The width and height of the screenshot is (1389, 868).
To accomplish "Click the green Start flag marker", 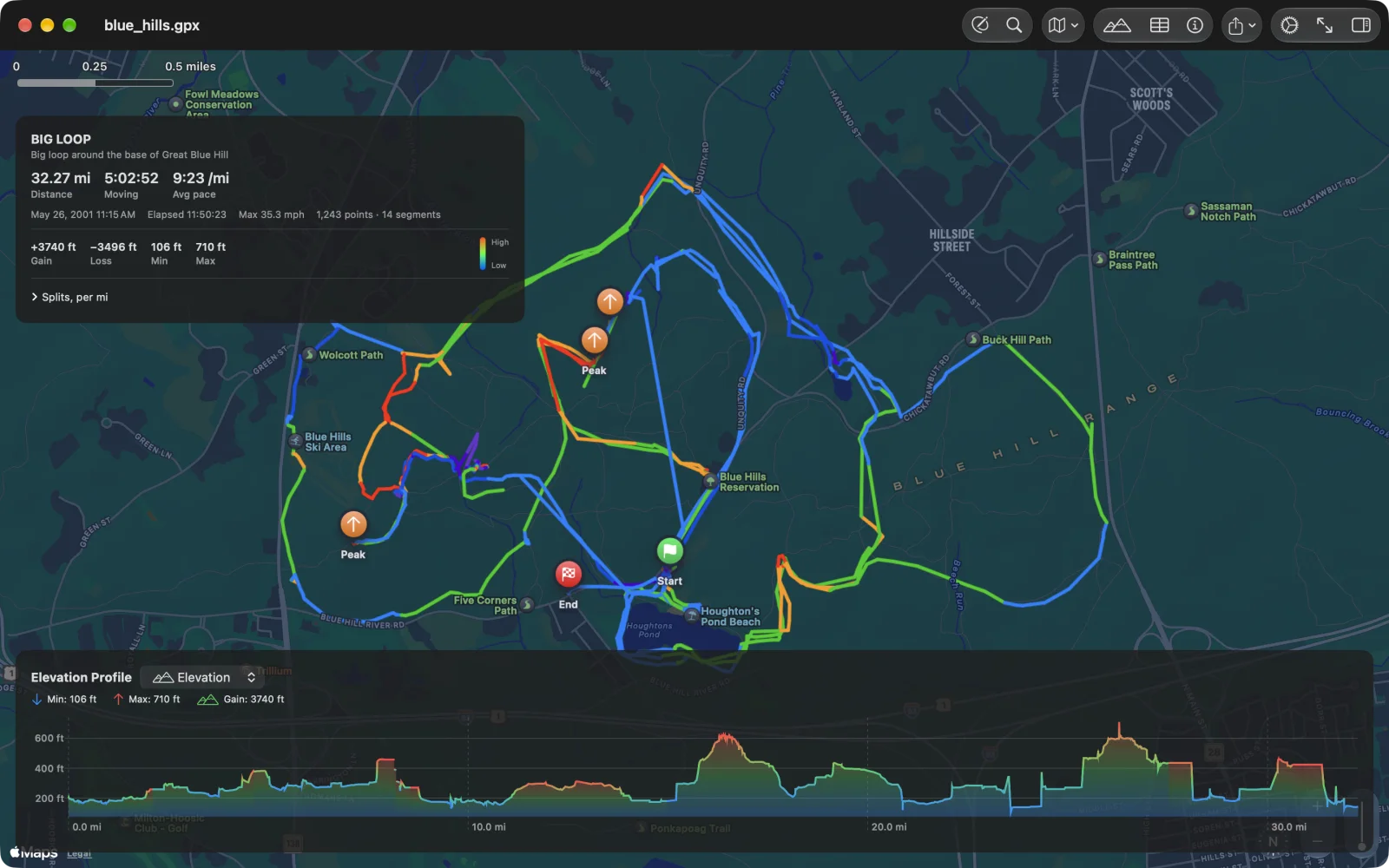I will [x=669, y=551].
